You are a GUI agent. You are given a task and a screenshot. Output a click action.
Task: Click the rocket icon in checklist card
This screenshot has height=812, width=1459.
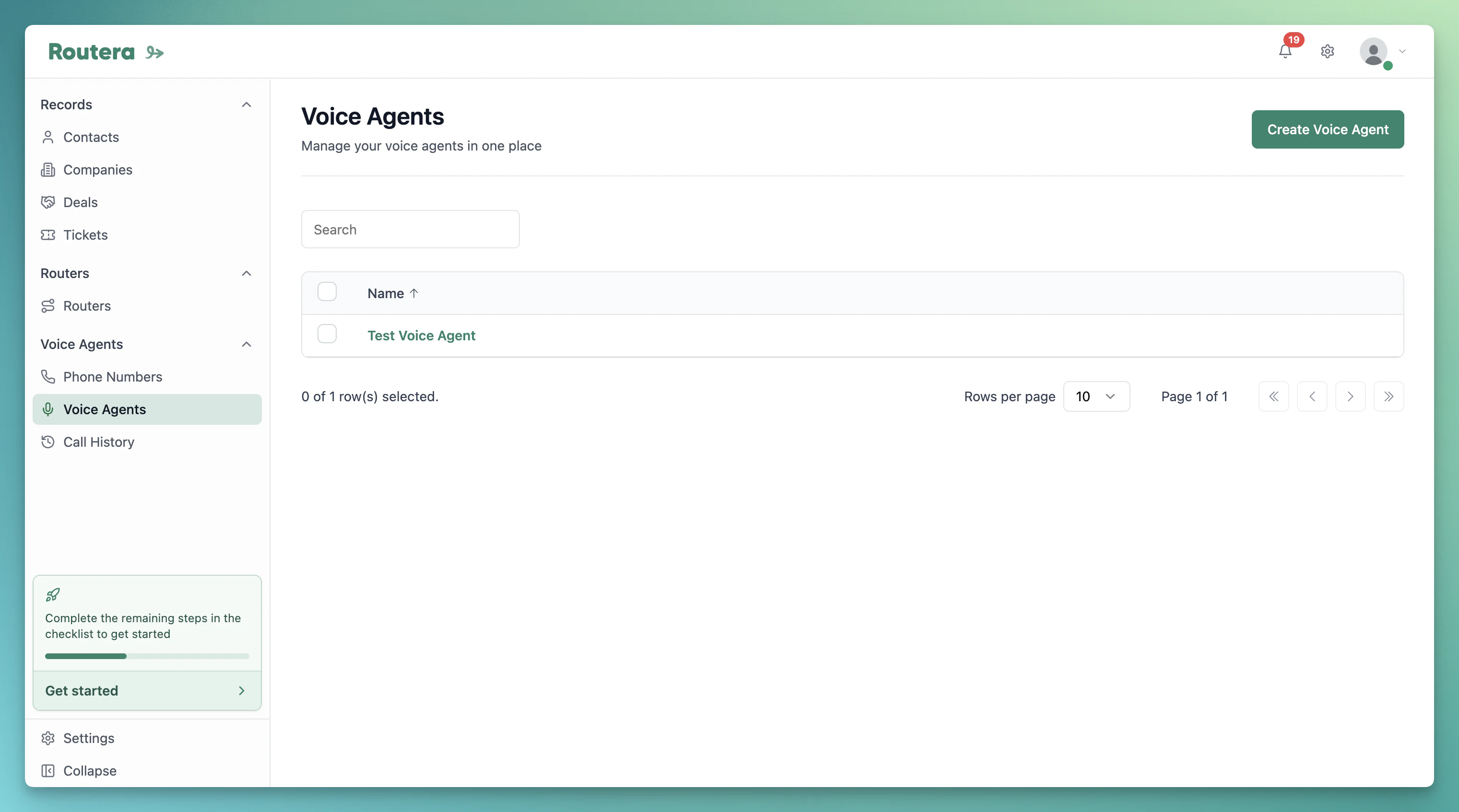click(x=53, y=594)
